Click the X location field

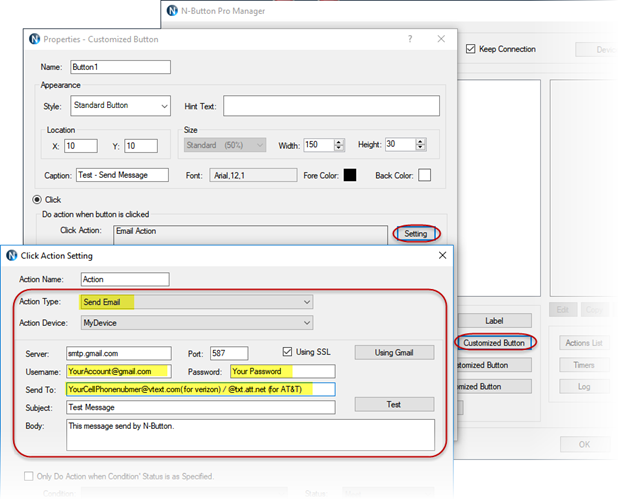81,146
